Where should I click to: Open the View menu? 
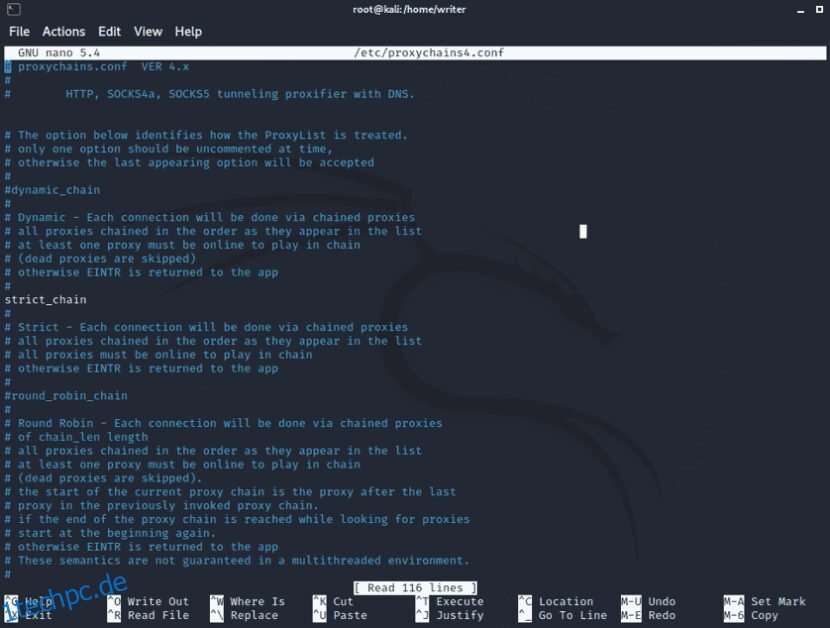(x=147, y=31)
